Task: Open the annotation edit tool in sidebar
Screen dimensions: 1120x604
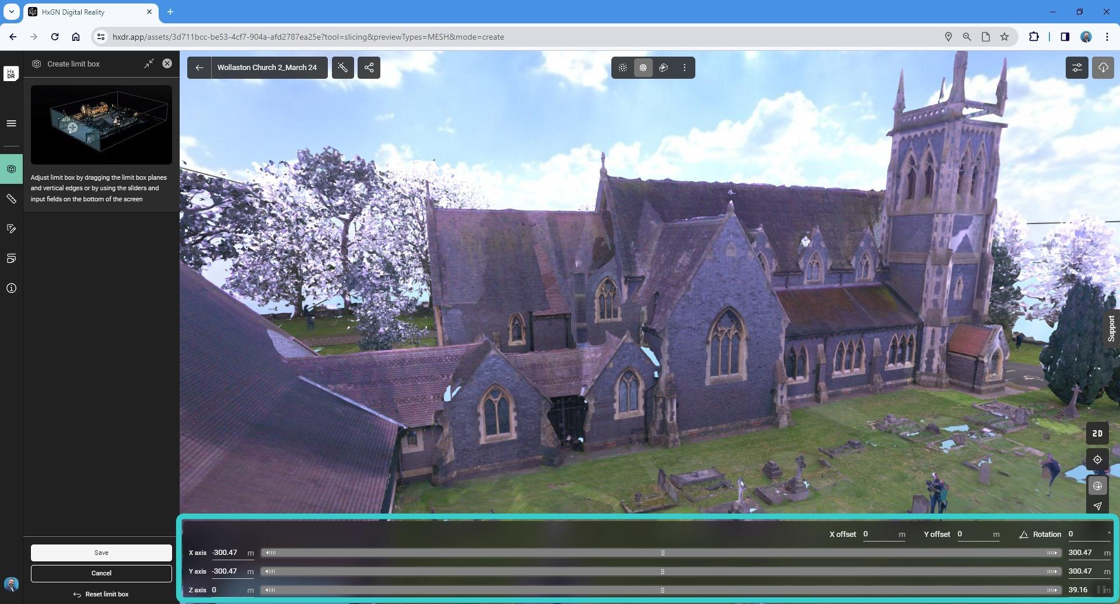Action: [x=11, y=229]
